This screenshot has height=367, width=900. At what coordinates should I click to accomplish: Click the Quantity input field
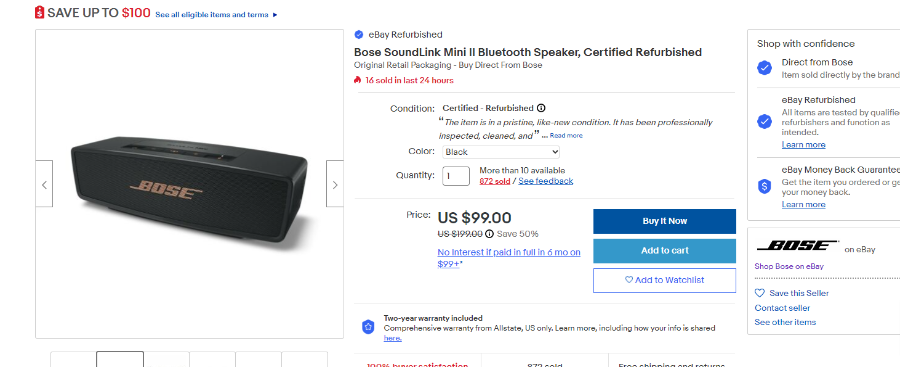click(456, 175)
